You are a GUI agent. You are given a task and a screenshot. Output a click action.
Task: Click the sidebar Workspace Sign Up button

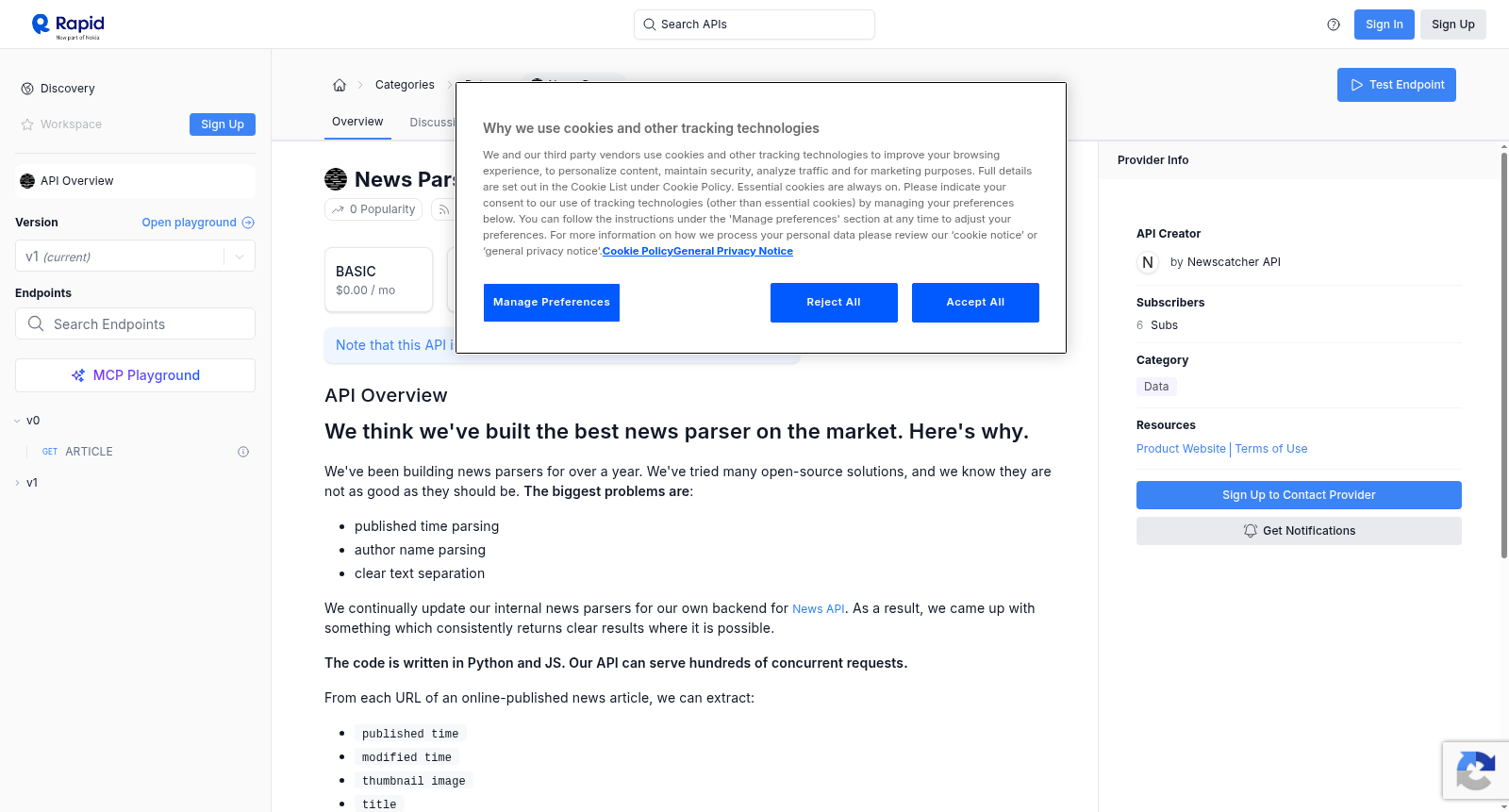(223, 124)
